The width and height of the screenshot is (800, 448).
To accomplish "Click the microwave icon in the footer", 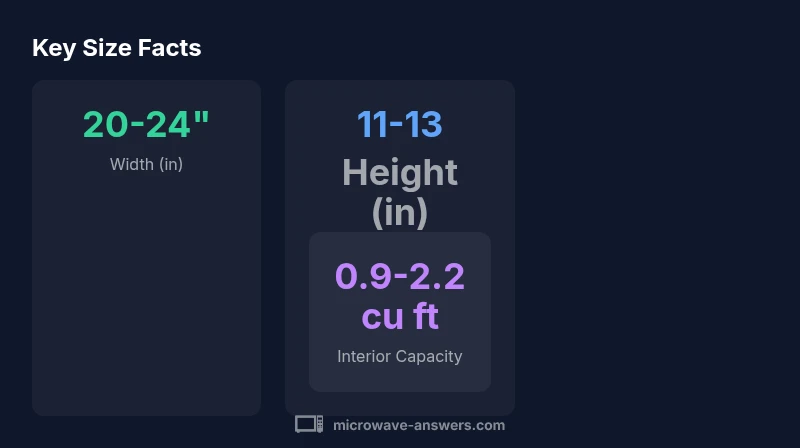I will pyautogui.click(x=308, y=425).
